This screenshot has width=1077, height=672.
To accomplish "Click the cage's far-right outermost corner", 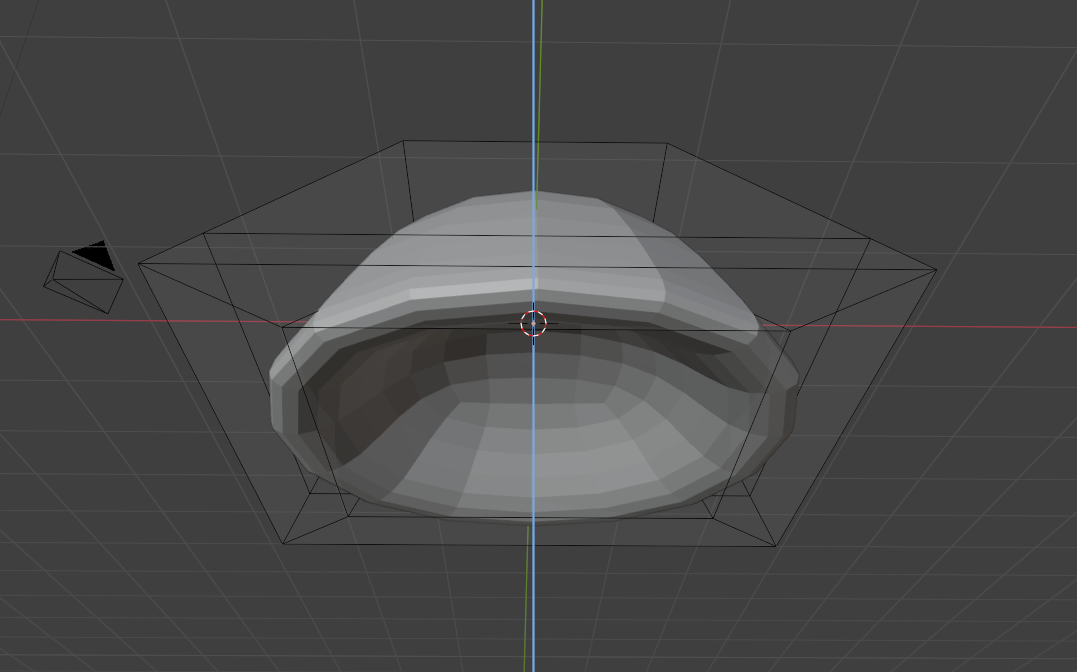I will [936, 269].
